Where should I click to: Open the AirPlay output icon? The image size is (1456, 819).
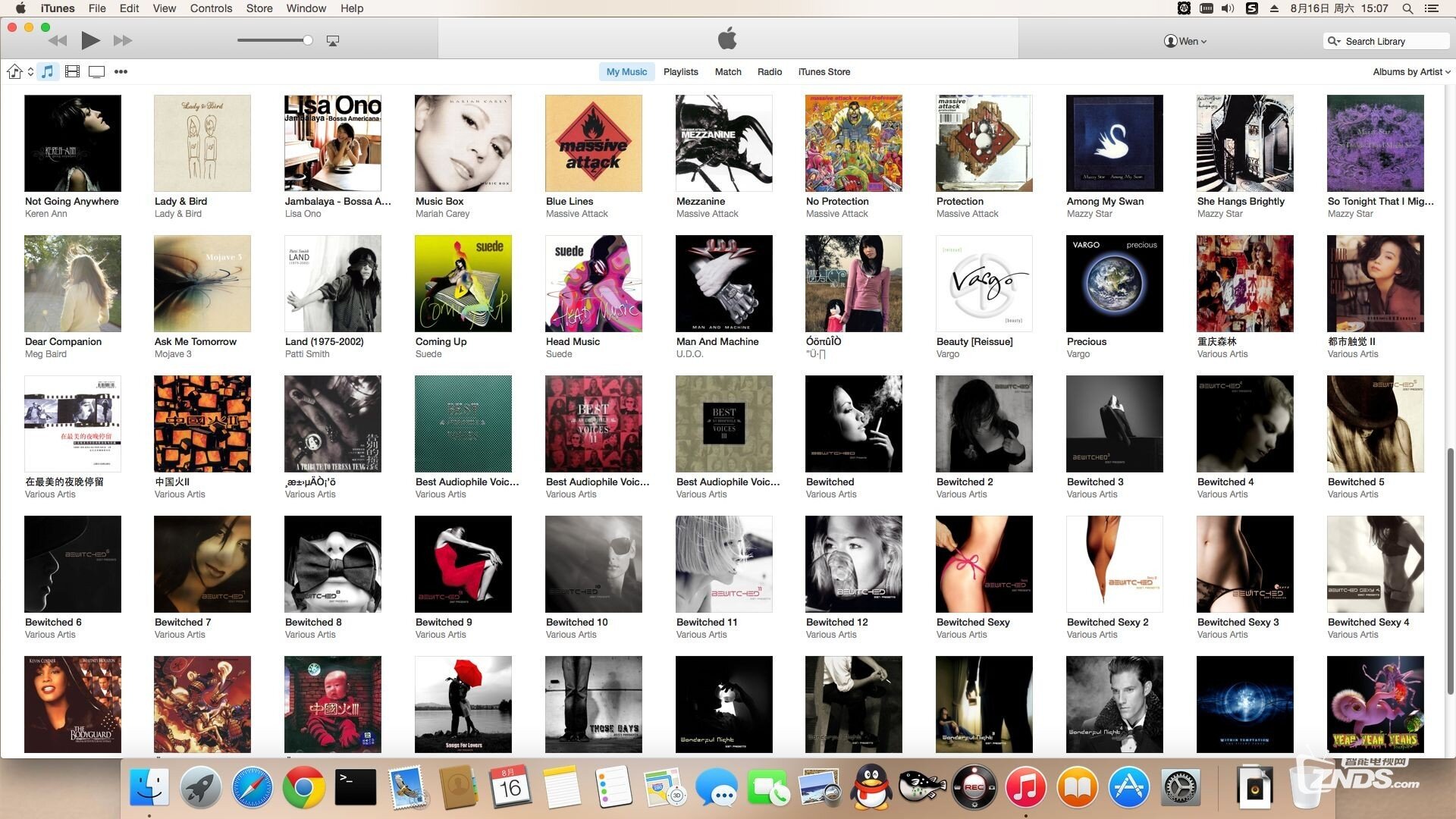(x=332, y=41)
